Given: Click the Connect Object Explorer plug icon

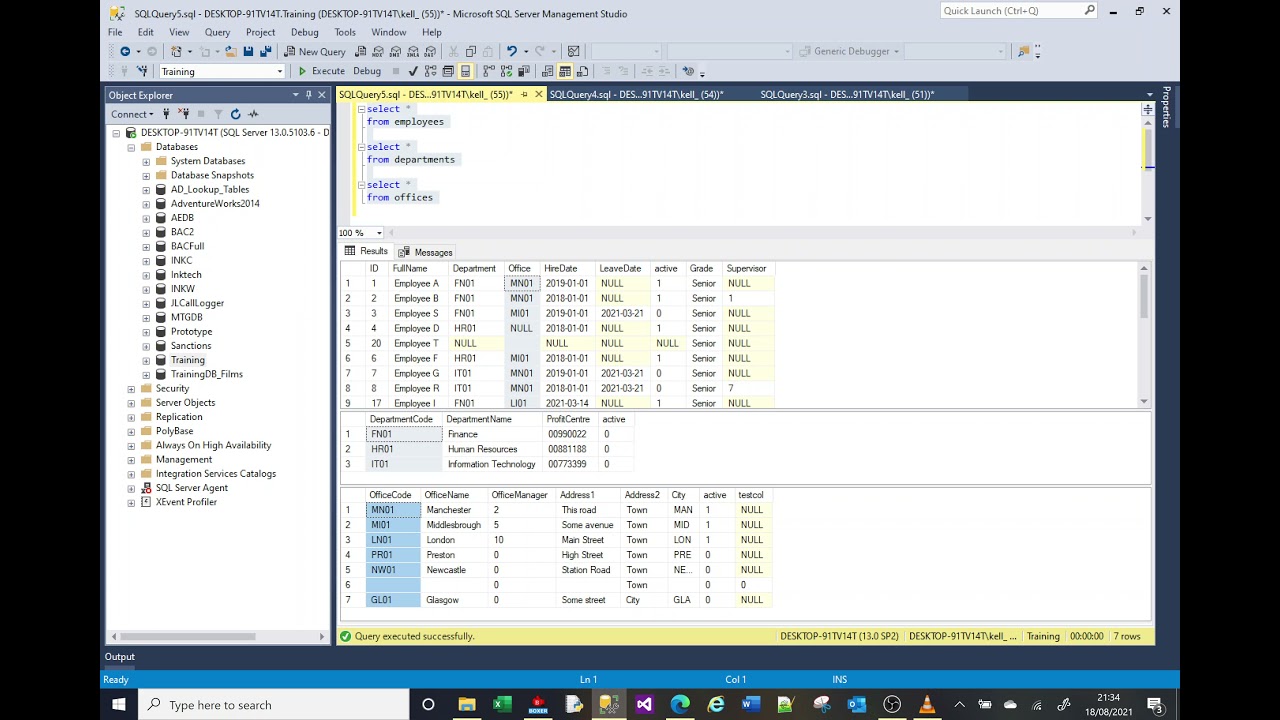Looking at the screenshot, I should [166, 114].
